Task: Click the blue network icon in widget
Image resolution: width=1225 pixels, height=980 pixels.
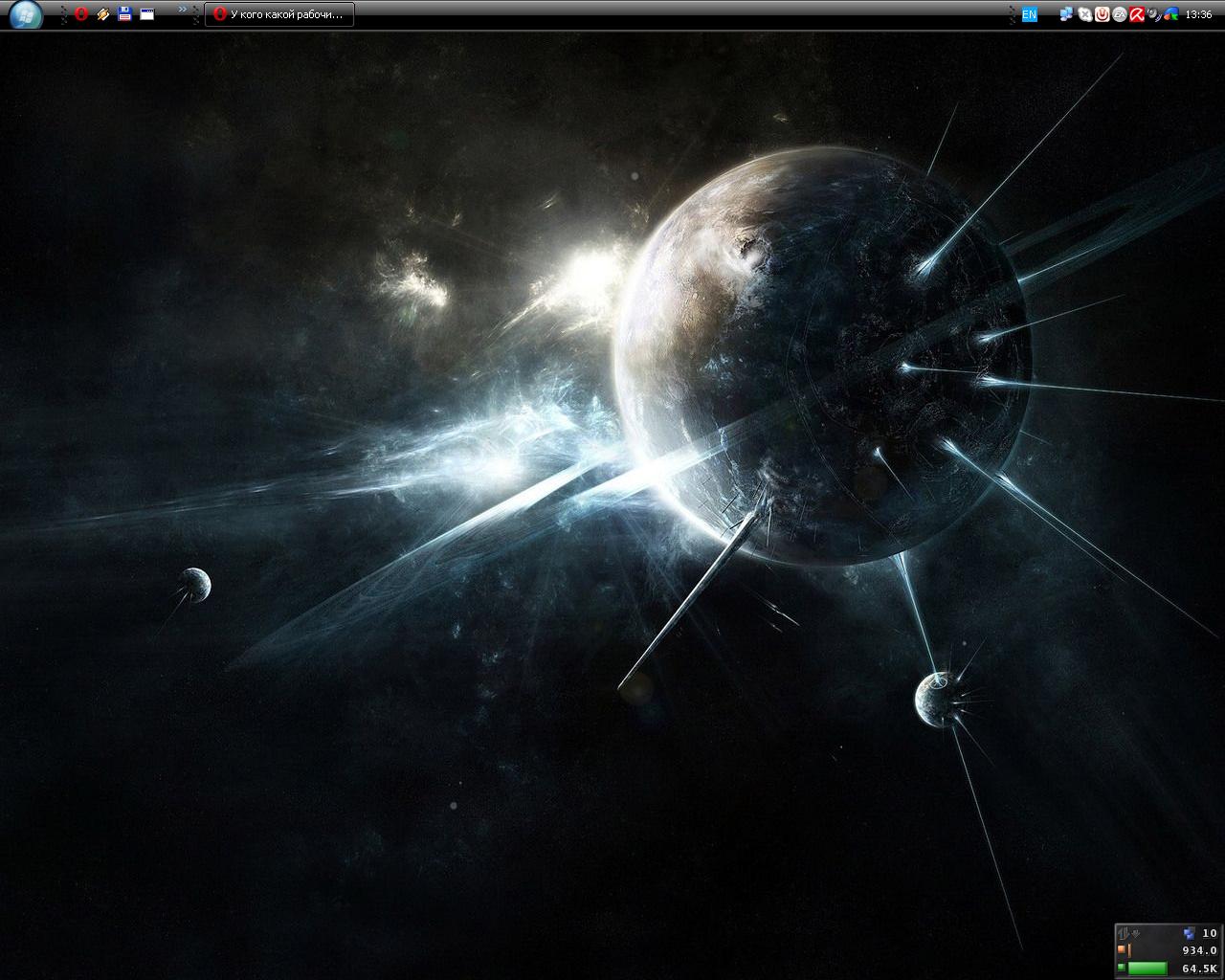Action: click(1189, 933)
